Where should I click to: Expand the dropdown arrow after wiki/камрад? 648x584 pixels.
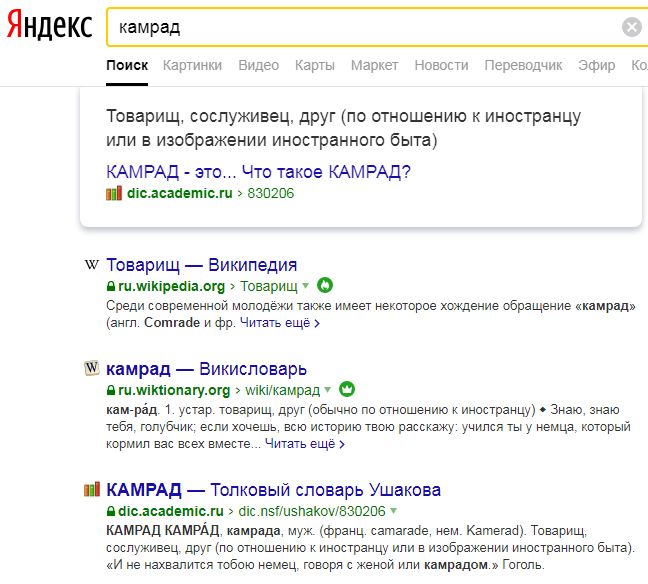click(328, 389)
